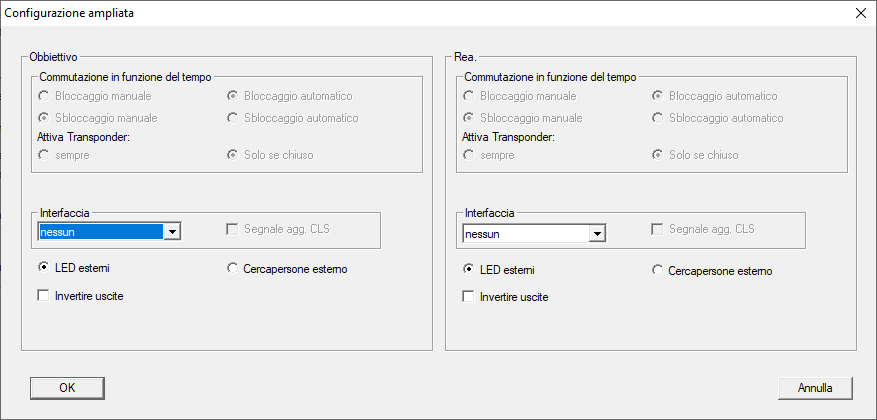Enable Invertire uscite in Obbiettivo panel
Viewport: 877px width, 420px height.
(x=44, y=296)
